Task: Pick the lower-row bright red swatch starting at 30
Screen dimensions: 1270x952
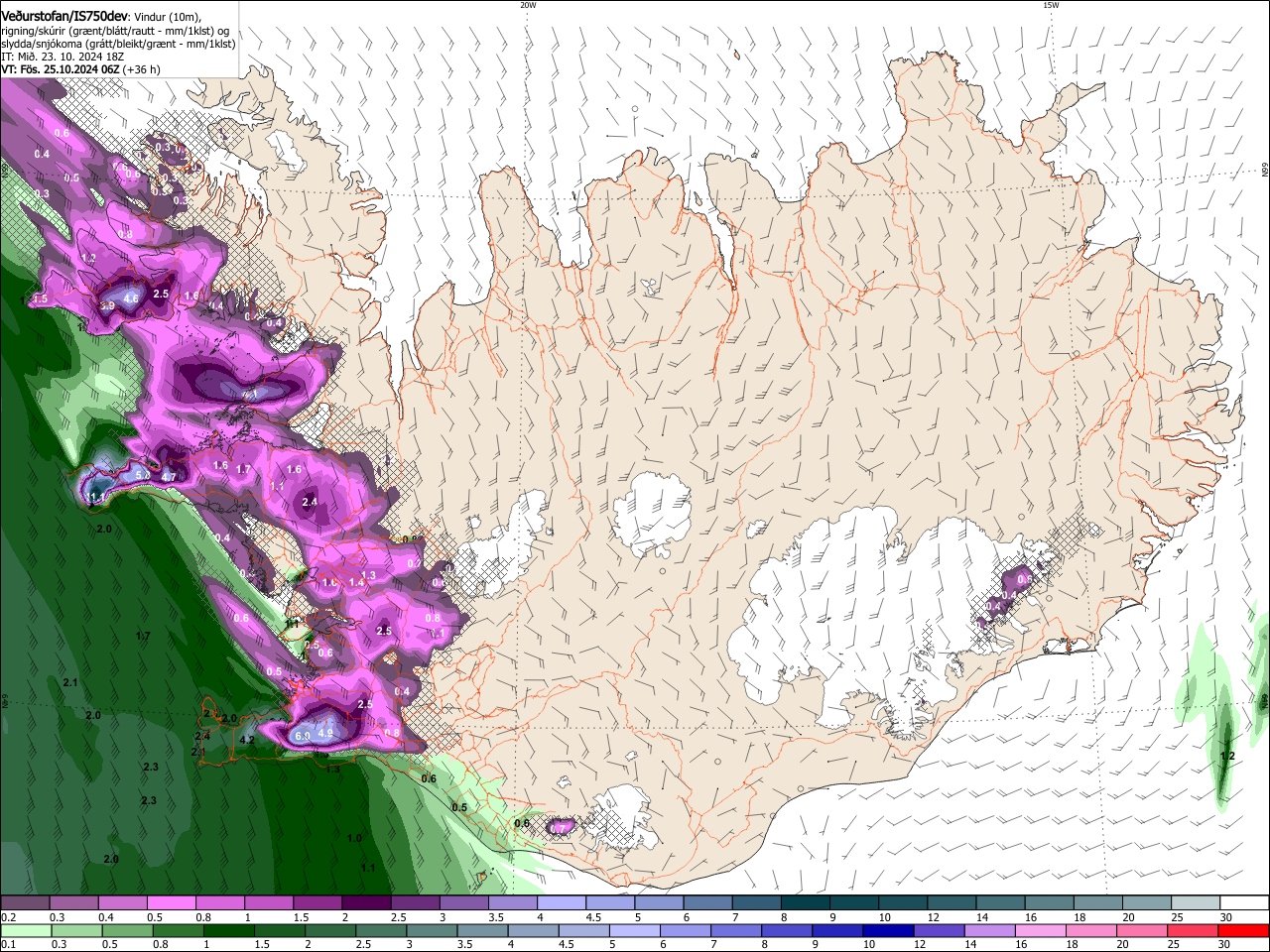Action: point(1245,930)
